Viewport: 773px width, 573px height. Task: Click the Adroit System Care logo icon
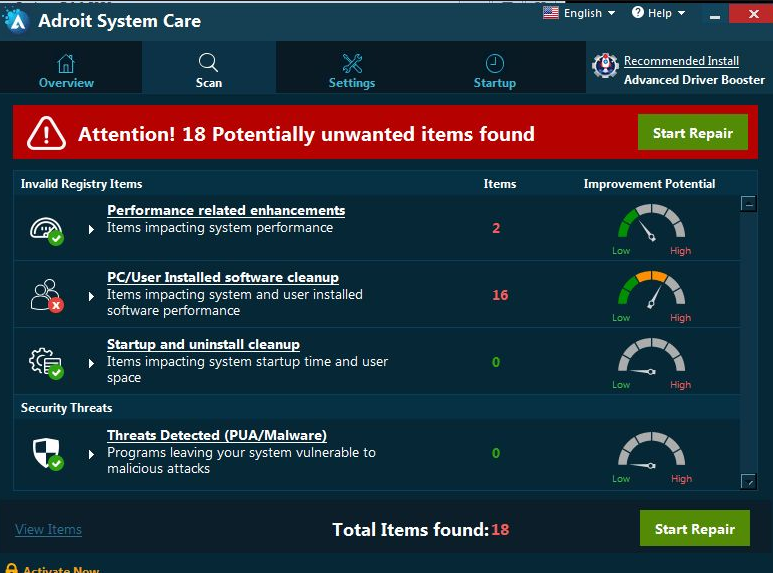(16, 21)
